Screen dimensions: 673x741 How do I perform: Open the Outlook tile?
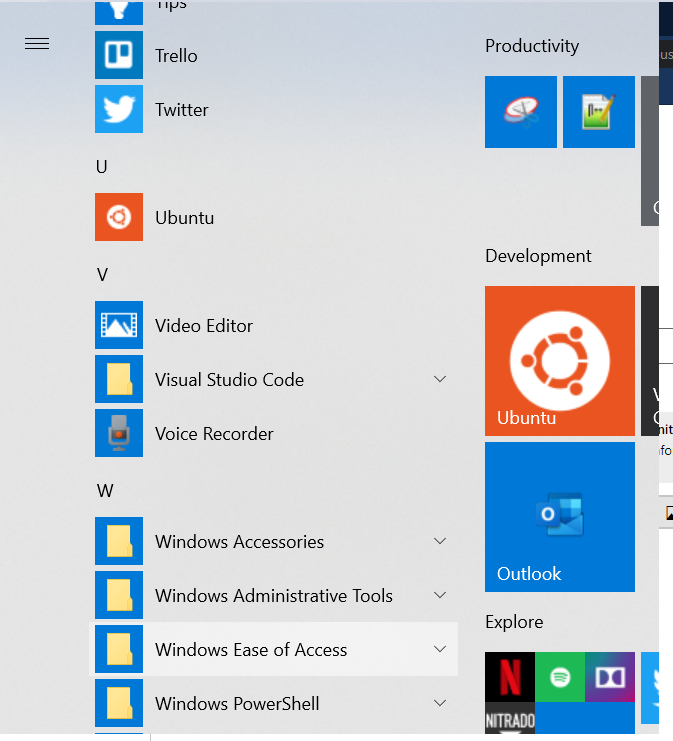[x=560, y=517]
